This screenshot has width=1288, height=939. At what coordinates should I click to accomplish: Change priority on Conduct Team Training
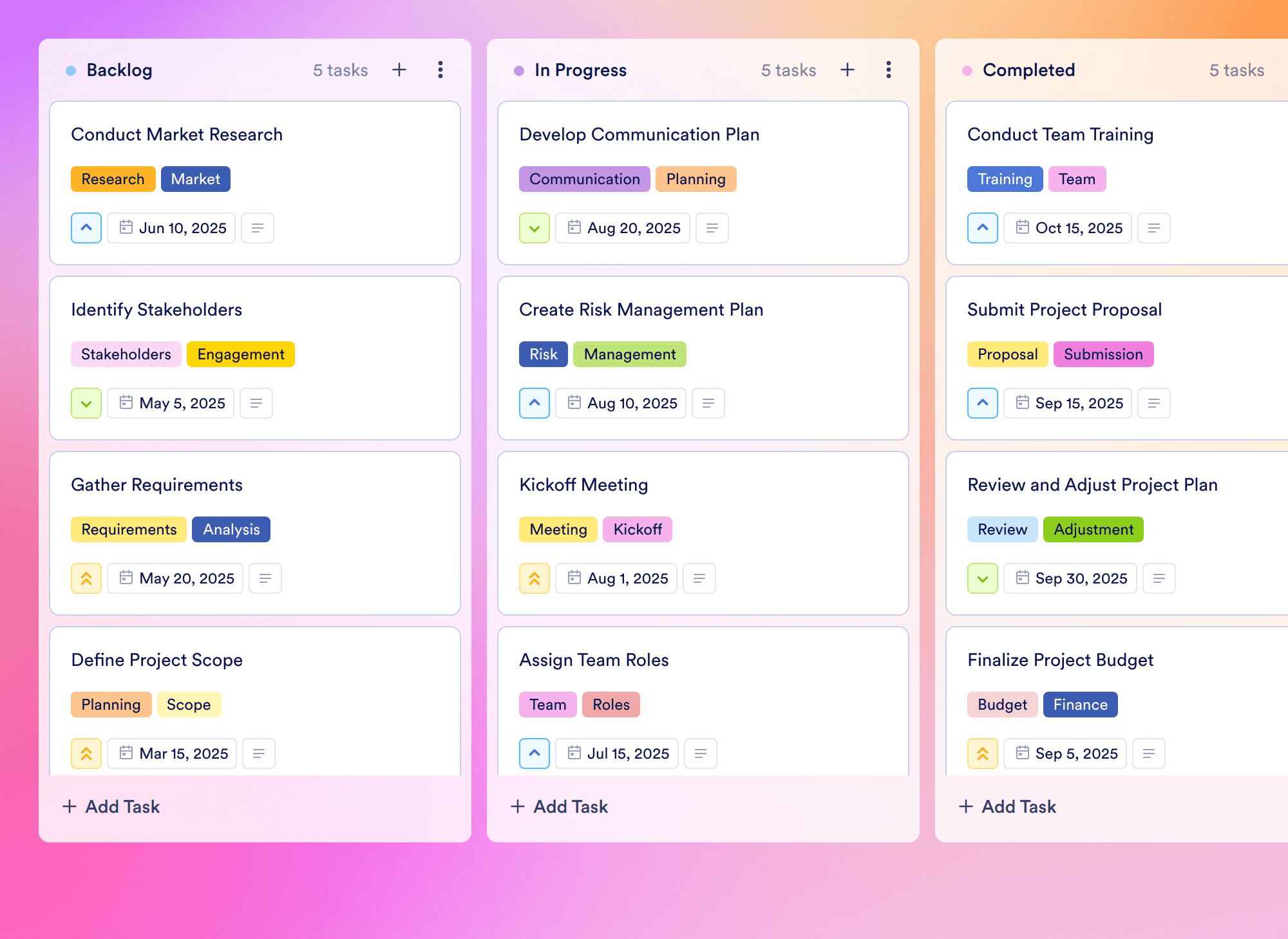pos(983,228)
